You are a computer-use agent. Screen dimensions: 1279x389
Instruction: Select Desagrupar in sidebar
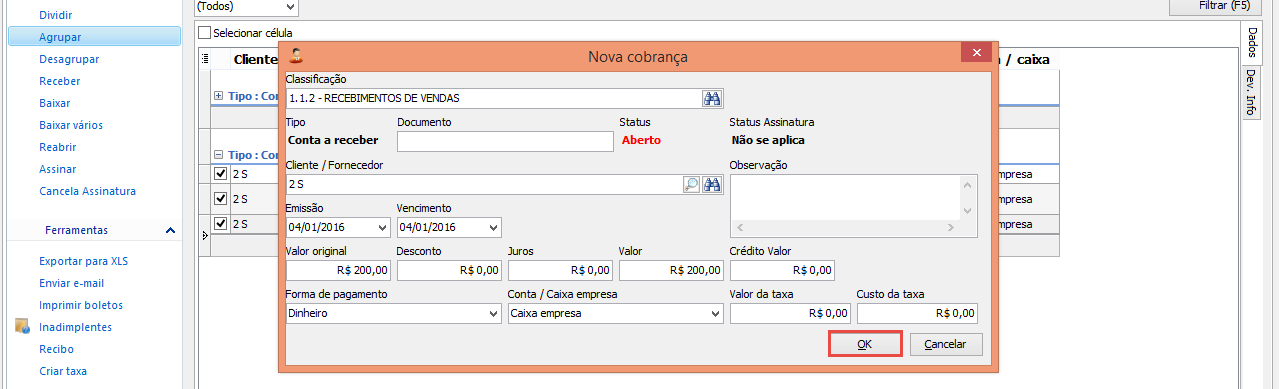click(68, 59)
